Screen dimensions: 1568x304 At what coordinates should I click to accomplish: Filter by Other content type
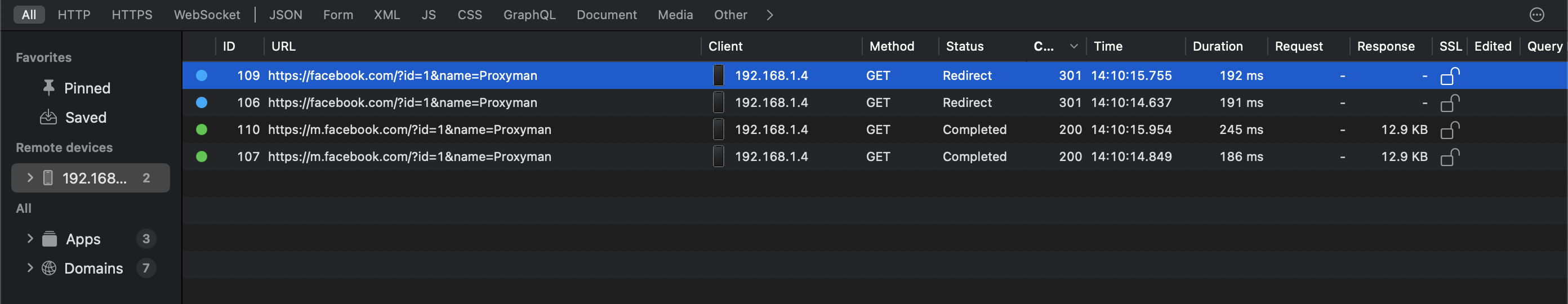click(x=730, y=15)
